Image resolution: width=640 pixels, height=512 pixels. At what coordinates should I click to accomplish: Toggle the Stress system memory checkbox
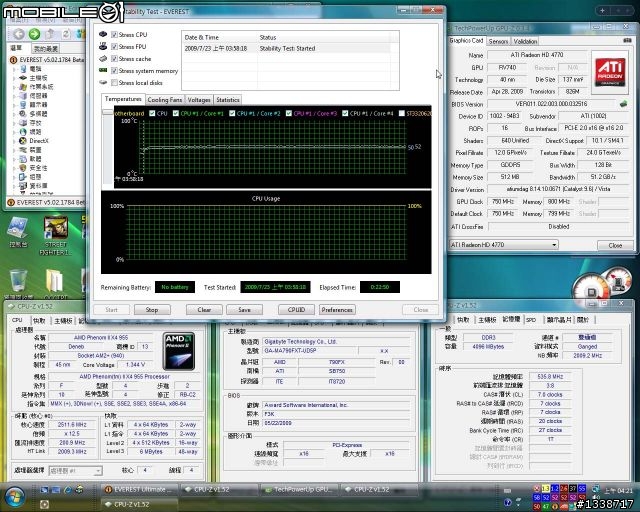[114, 71]
